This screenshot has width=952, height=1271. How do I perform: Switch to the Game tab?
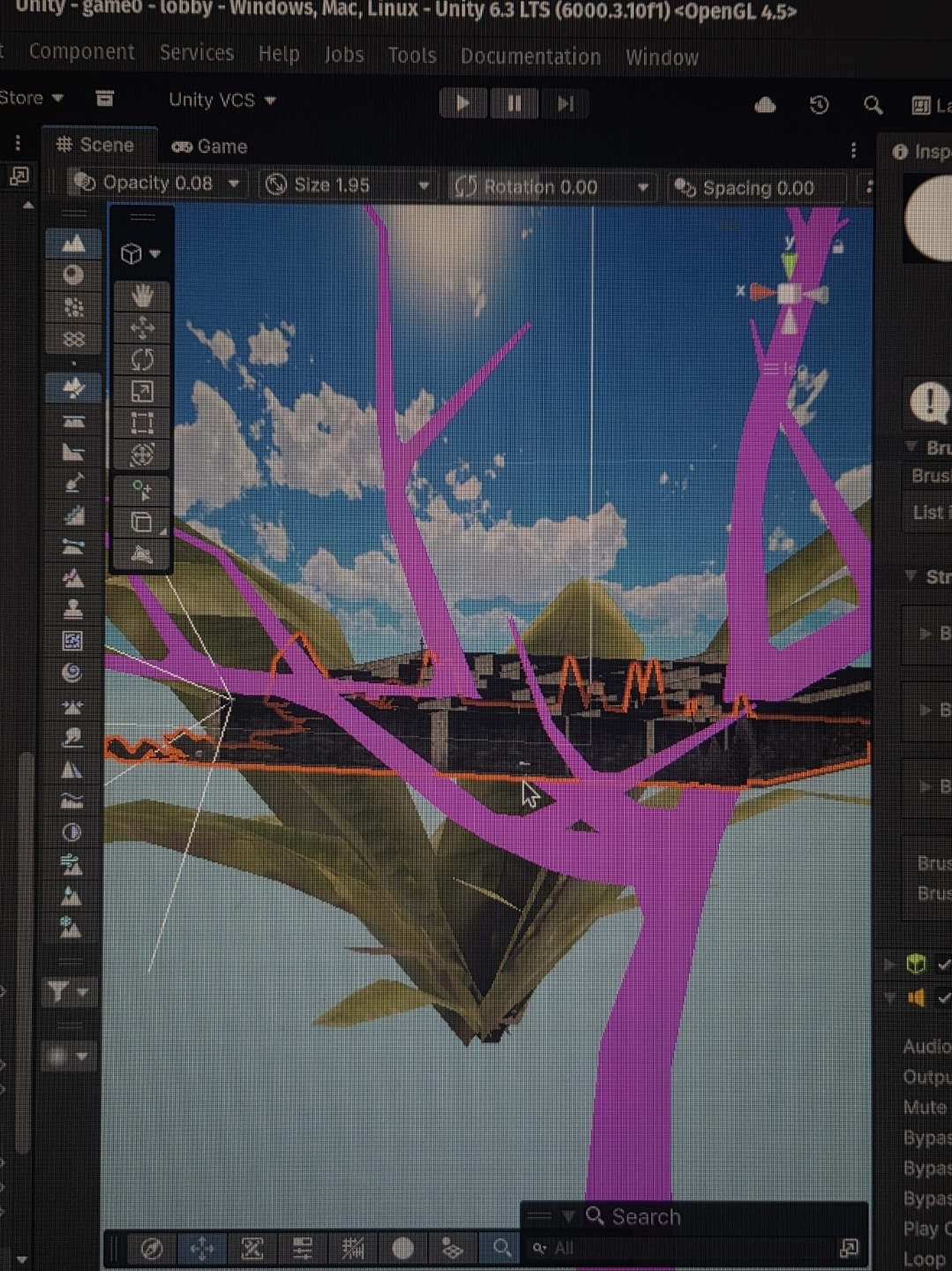pos(210,147)
